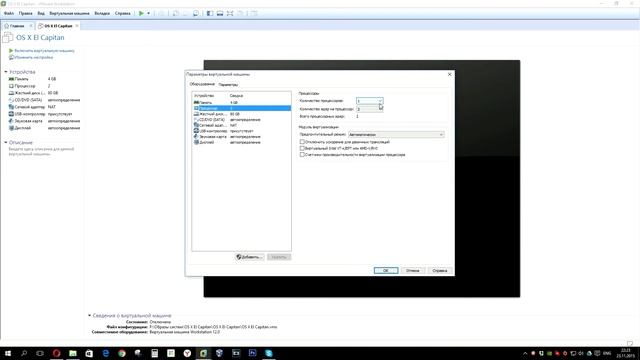Open taskbar search magnifier icon
Screen dimensions: 640x360
[24, 353]
